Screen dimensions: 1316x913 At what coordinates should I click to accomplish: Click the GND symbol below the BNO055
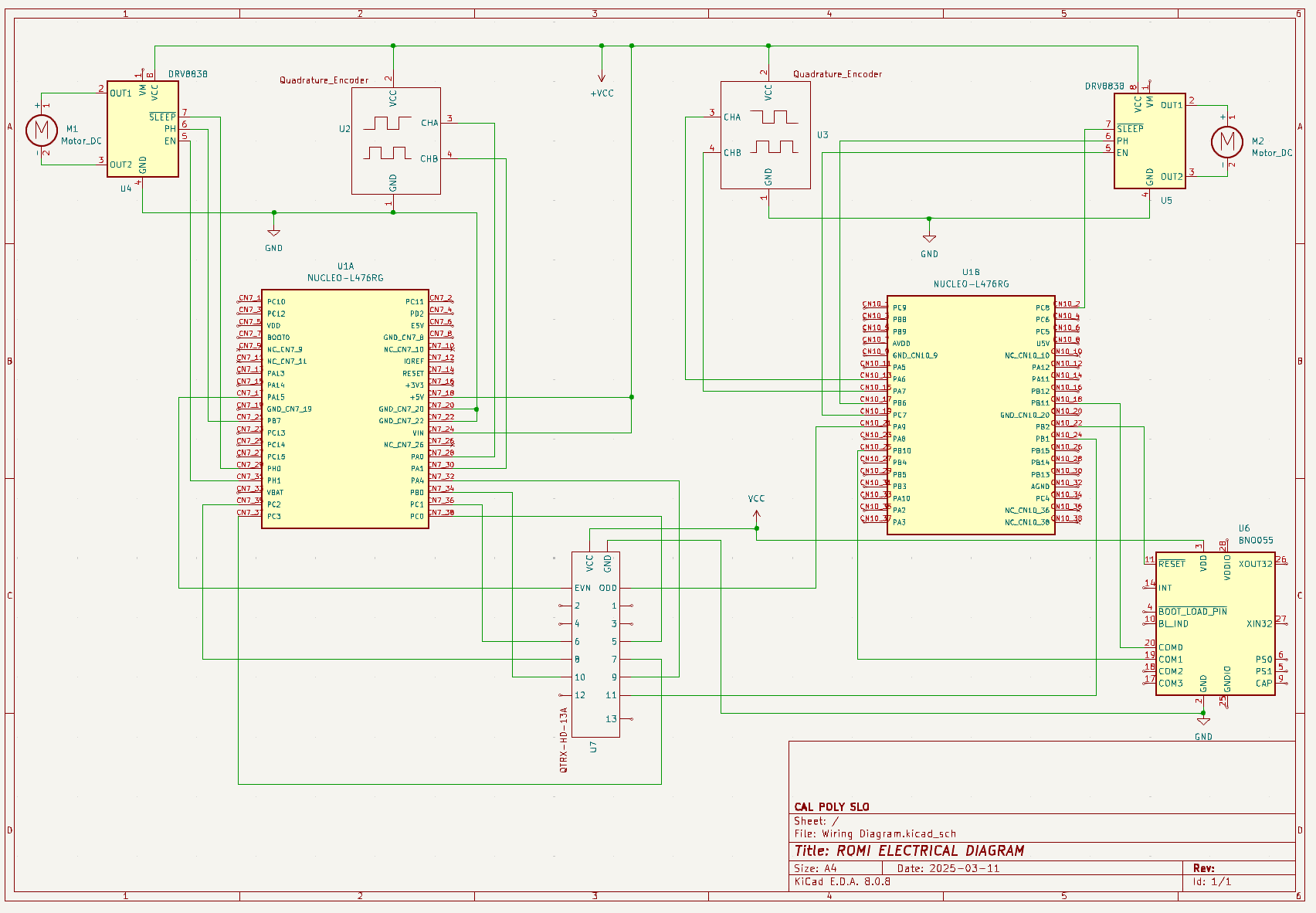coord(1203,722)
